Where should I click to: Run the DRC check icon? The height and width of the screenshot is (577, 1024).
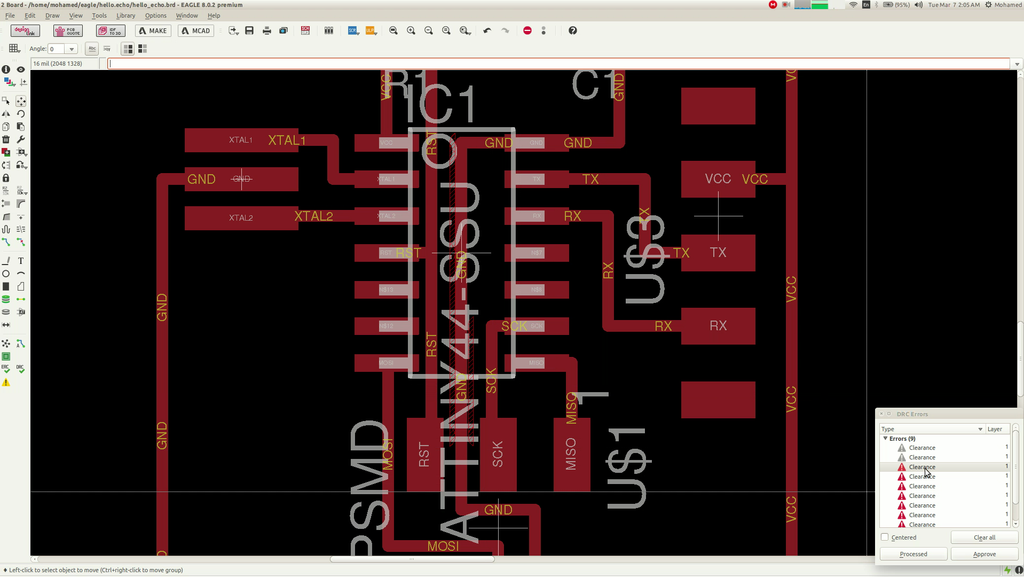pos(21,369)
